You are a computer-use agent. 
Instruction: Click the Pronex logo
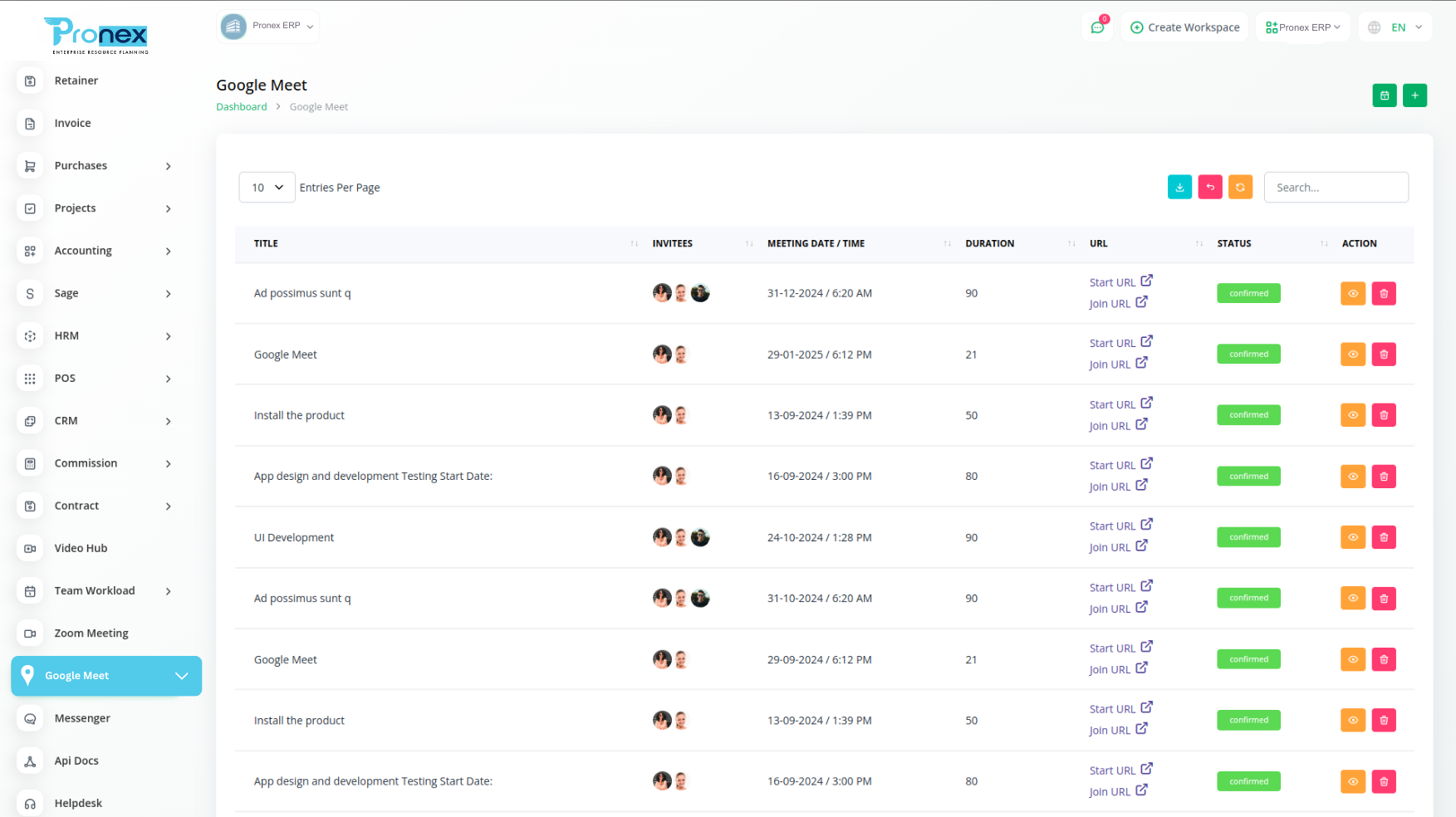[98, 35]
